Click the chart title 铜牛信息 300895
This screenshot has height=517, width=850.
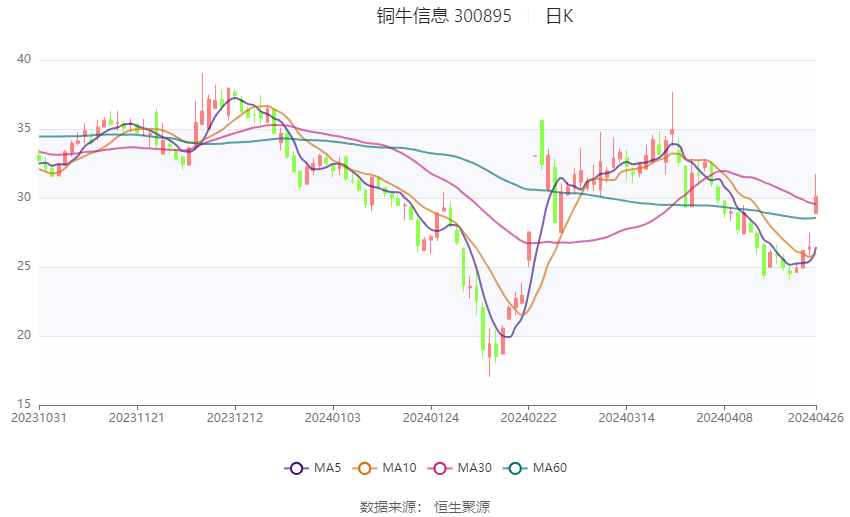pyautogui.click(x=444, y=16)
